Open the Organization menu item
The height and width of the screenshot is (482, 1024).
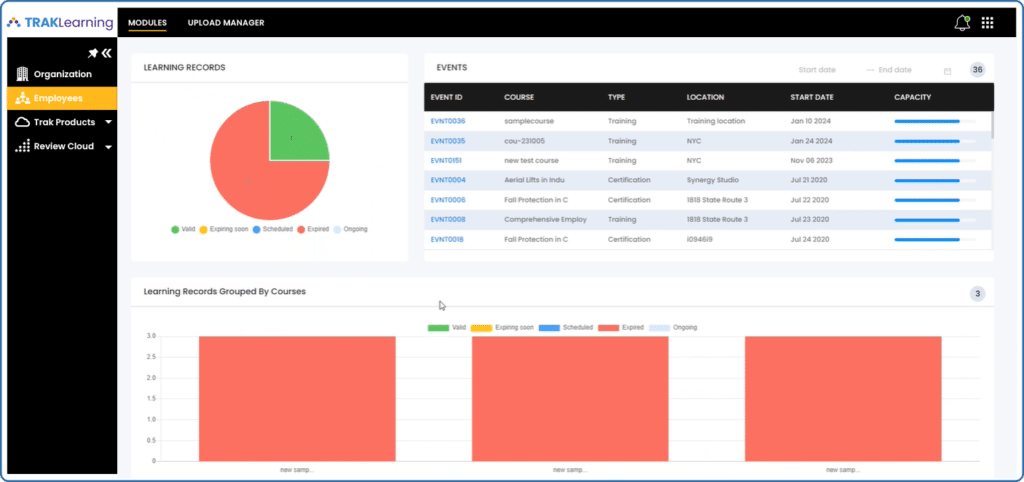62,74
